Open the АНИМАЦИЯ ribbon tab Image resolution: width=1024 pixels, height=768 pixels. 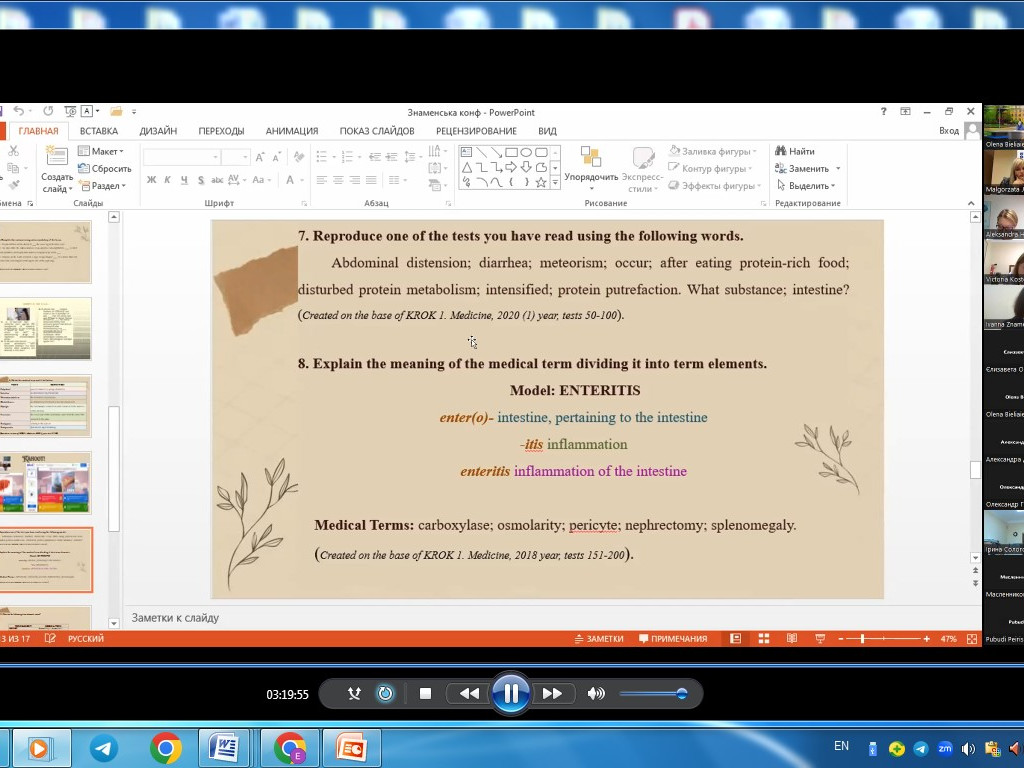[292, 131]
